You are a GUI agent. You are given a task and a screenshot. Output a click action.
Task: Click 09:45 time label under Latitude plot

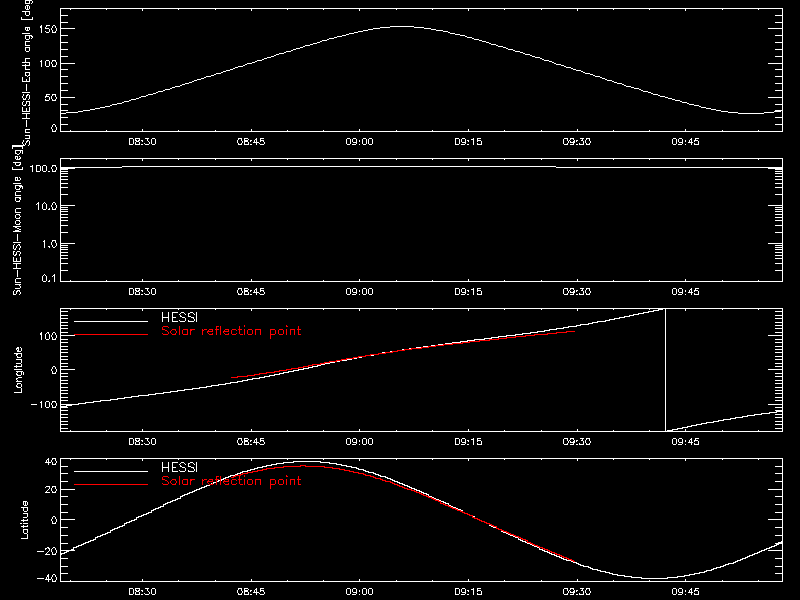[686, 592]
